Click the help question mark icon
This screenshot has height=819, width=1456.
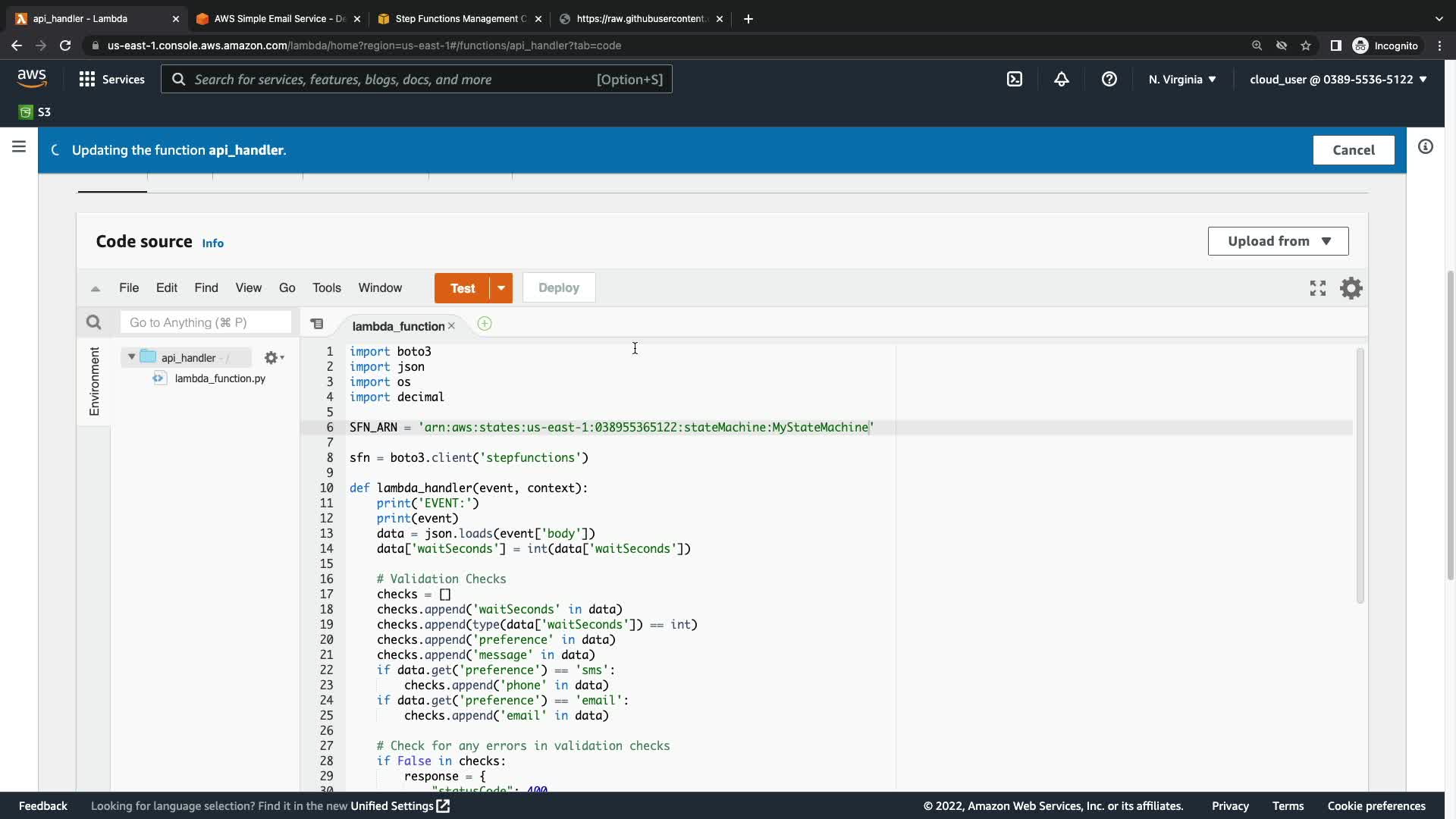point(1109,79)
